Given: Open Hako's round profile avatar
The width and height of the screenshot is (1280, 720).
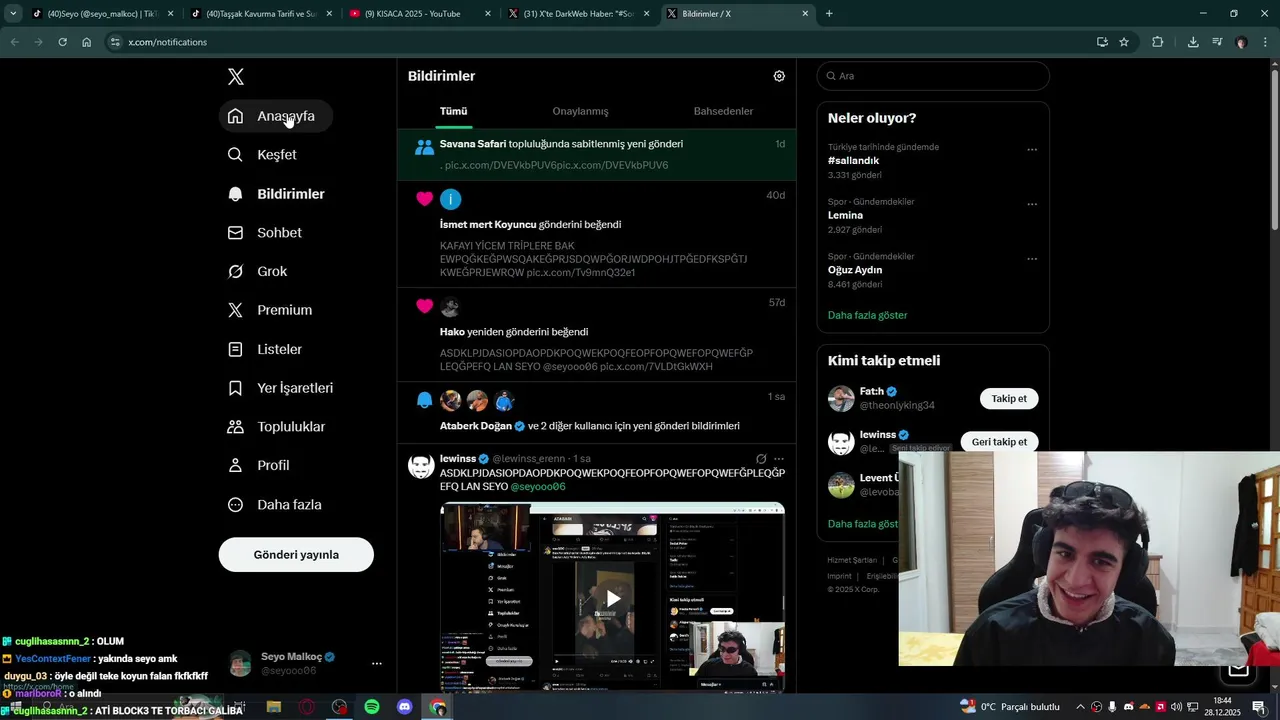Looking at the screenshot, I should (451, 307).
